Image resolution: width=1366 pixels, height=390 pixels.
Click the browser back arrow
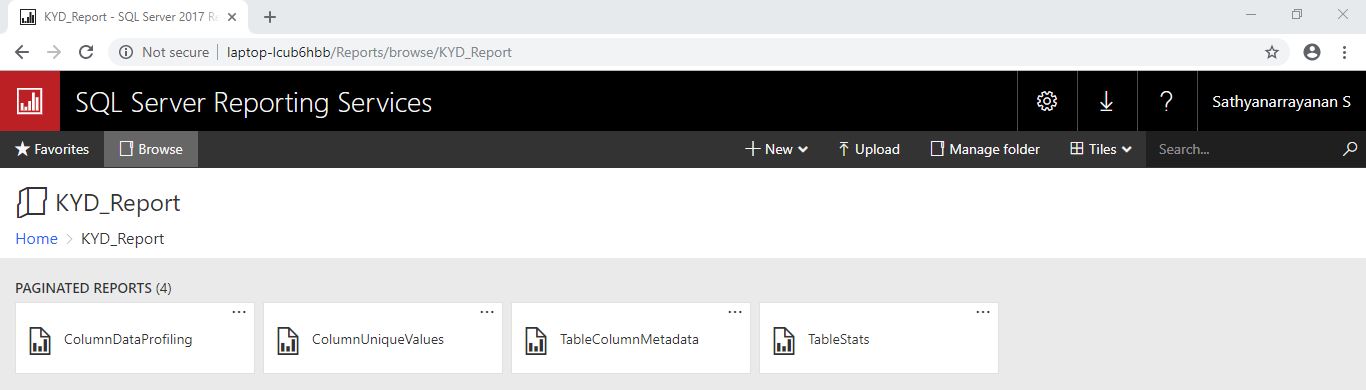(22, 52)
